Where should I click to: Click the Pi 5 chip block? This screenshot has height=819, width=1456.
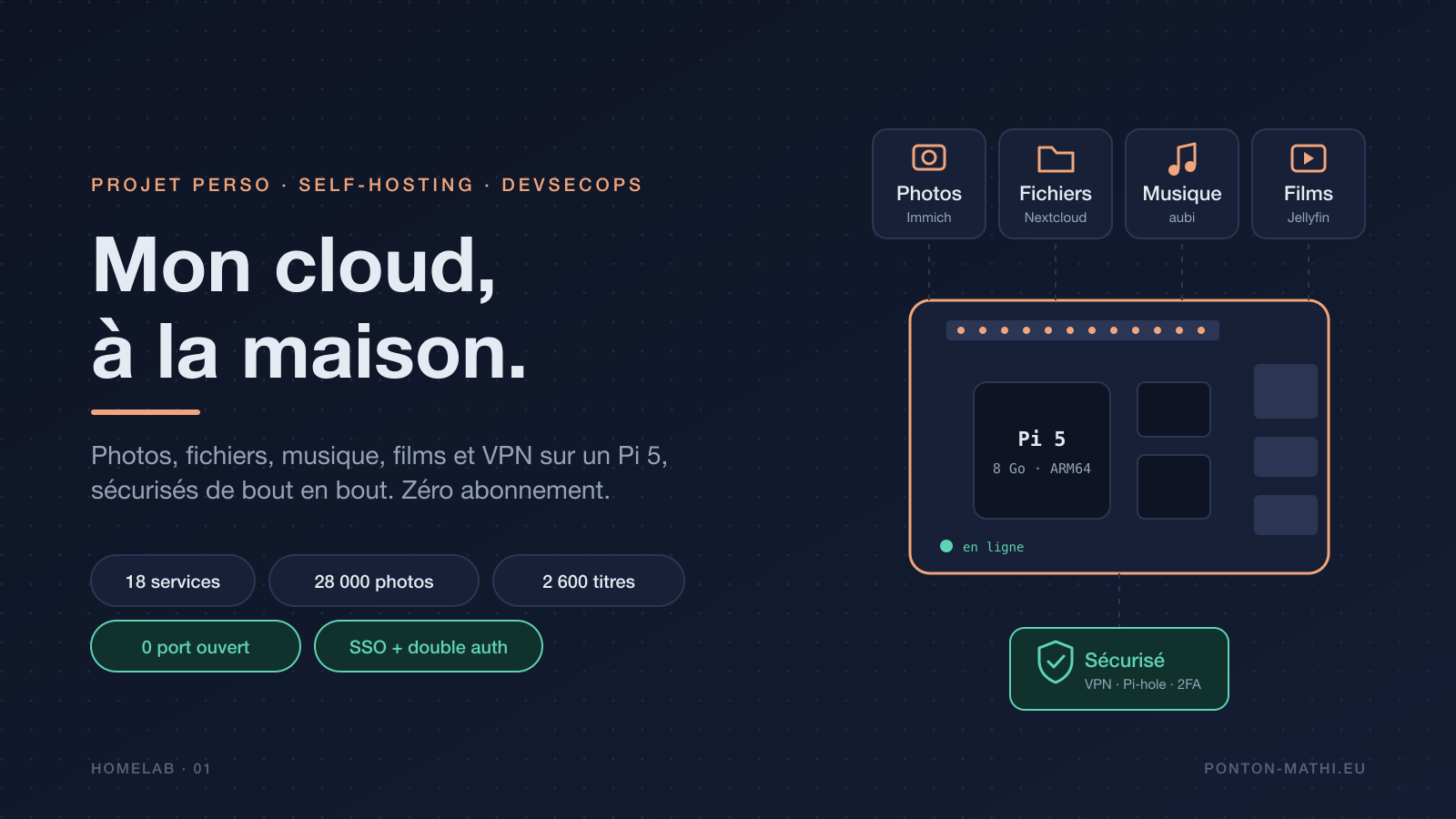coord(1042,450)
